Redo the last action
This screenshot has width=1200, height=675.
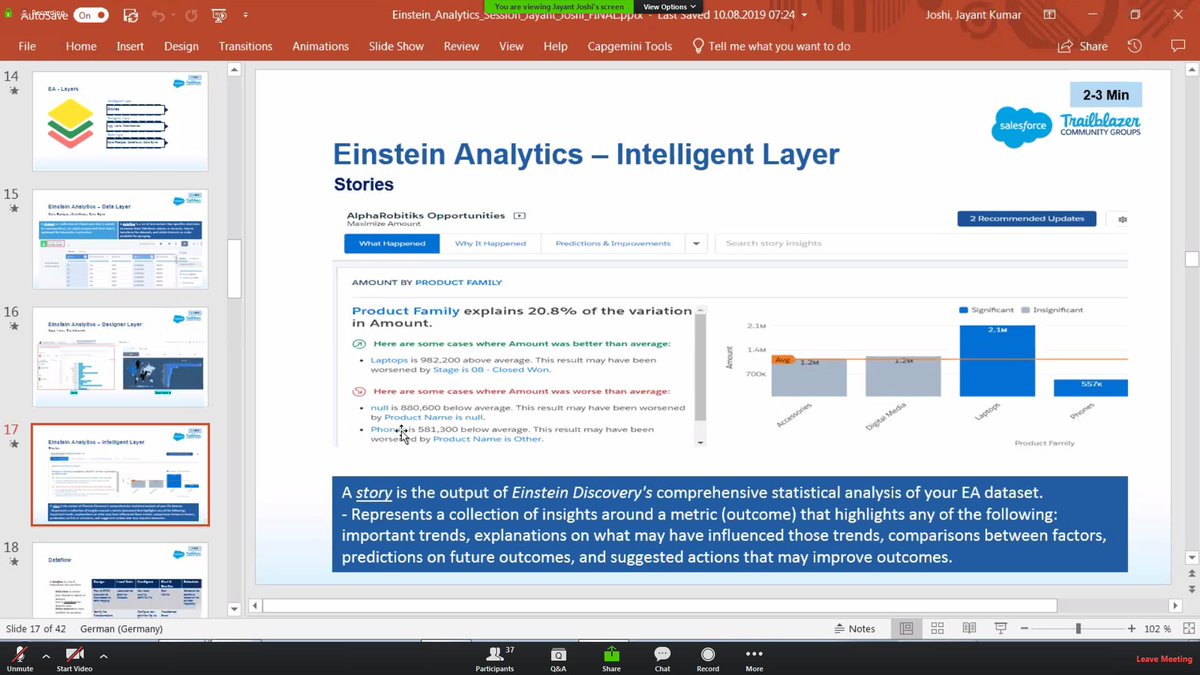pos(190,16)
